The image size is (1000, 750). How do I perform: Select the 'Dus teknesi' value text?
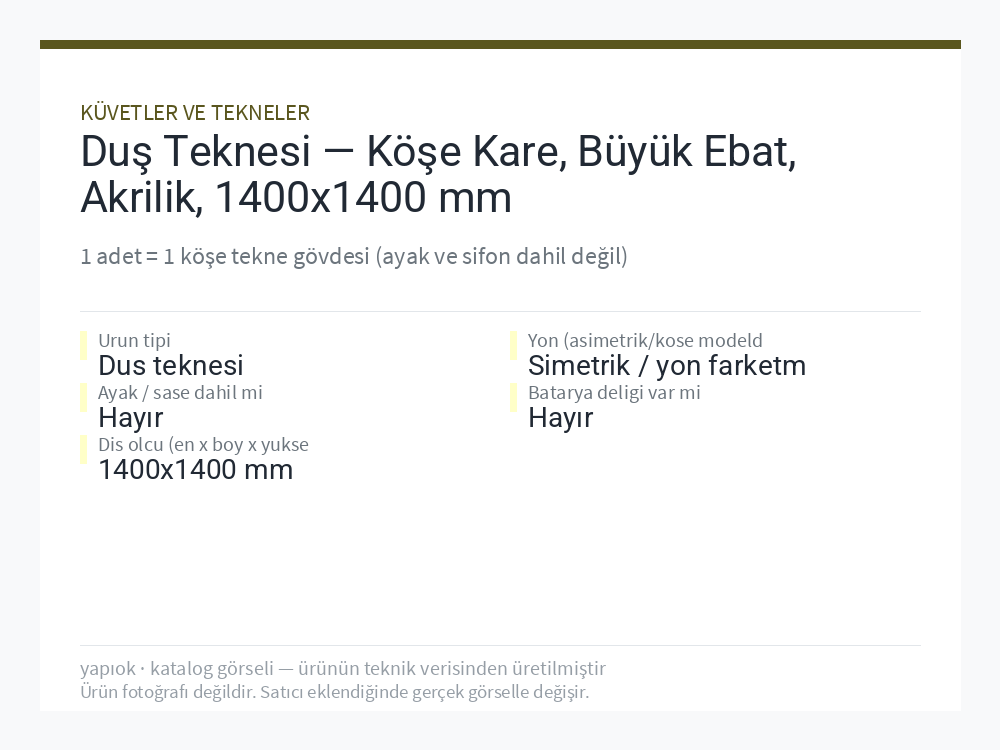pyautogui.click(x=171, y=366)
